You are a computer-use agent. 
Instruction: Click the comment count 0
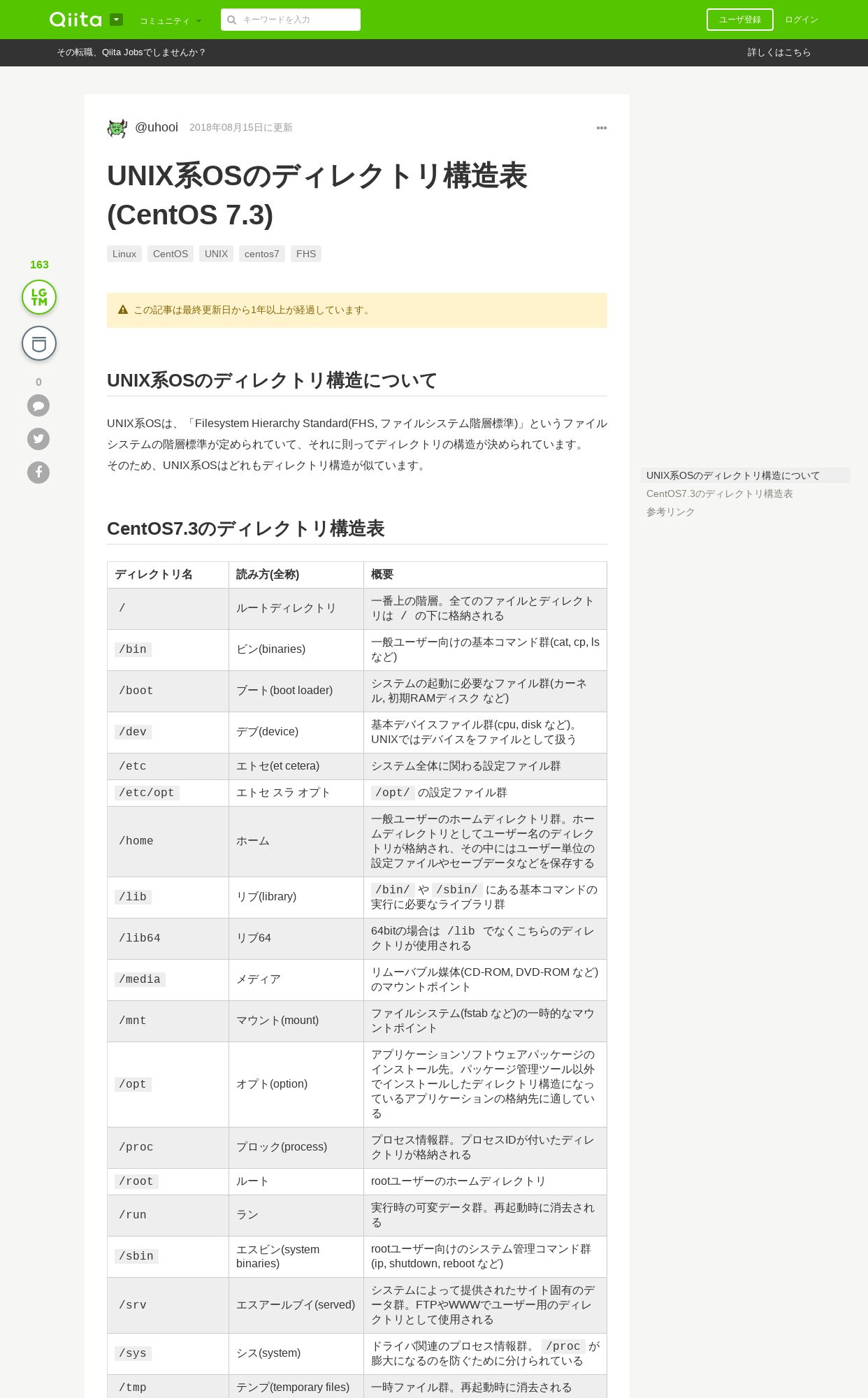tap(38, 382)
